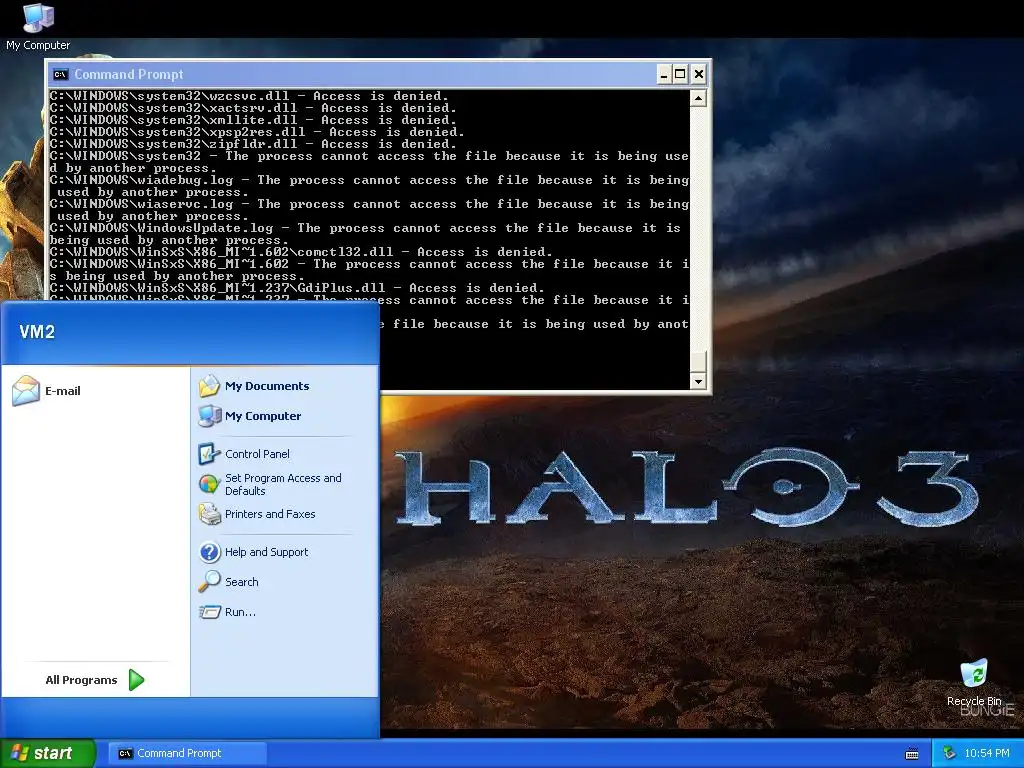Click the wzcsvc.dll access denied line

[249, 95]
